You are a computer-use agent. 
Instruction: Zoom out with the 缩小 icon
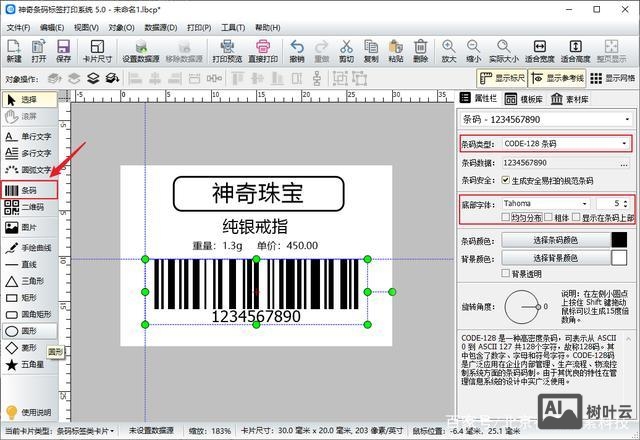(x=473, y=51)
